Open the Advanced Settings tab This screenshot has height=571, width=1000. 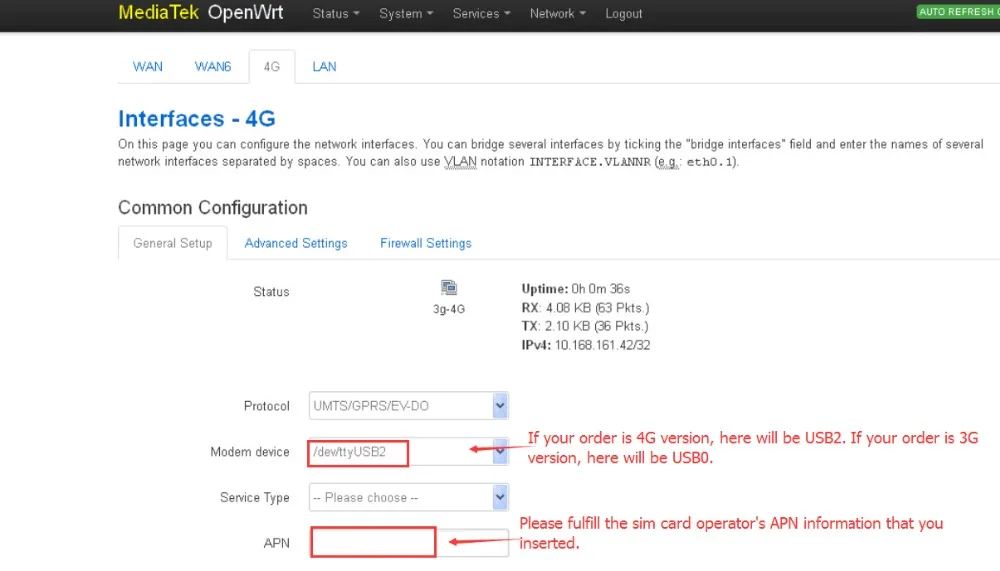coord(296,243)
